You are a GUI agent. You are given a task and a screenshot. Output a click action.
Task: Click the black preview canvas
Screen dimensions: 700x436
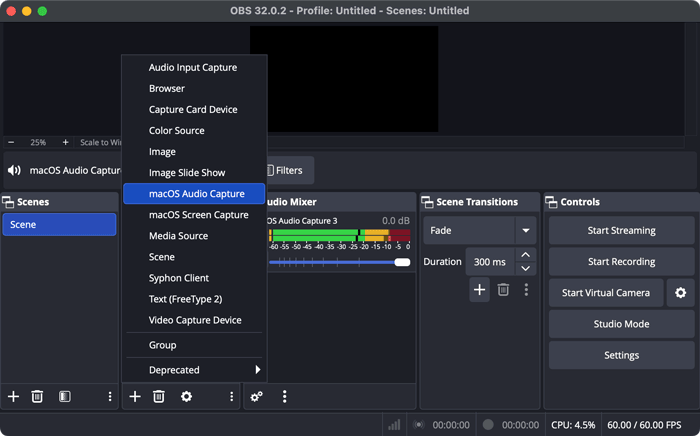coord(344,79)
